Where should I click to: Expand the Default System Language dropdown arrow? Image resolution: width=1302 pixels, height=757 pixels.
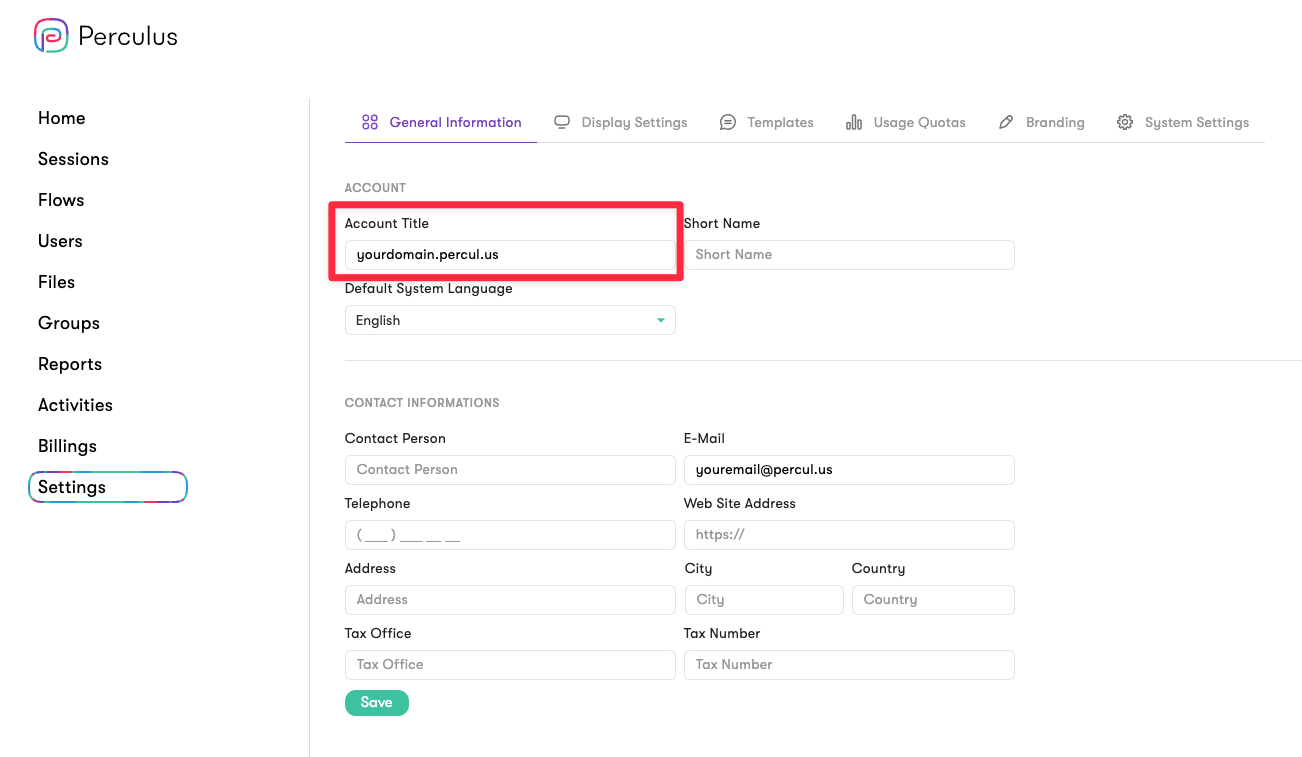coord(660,320)
